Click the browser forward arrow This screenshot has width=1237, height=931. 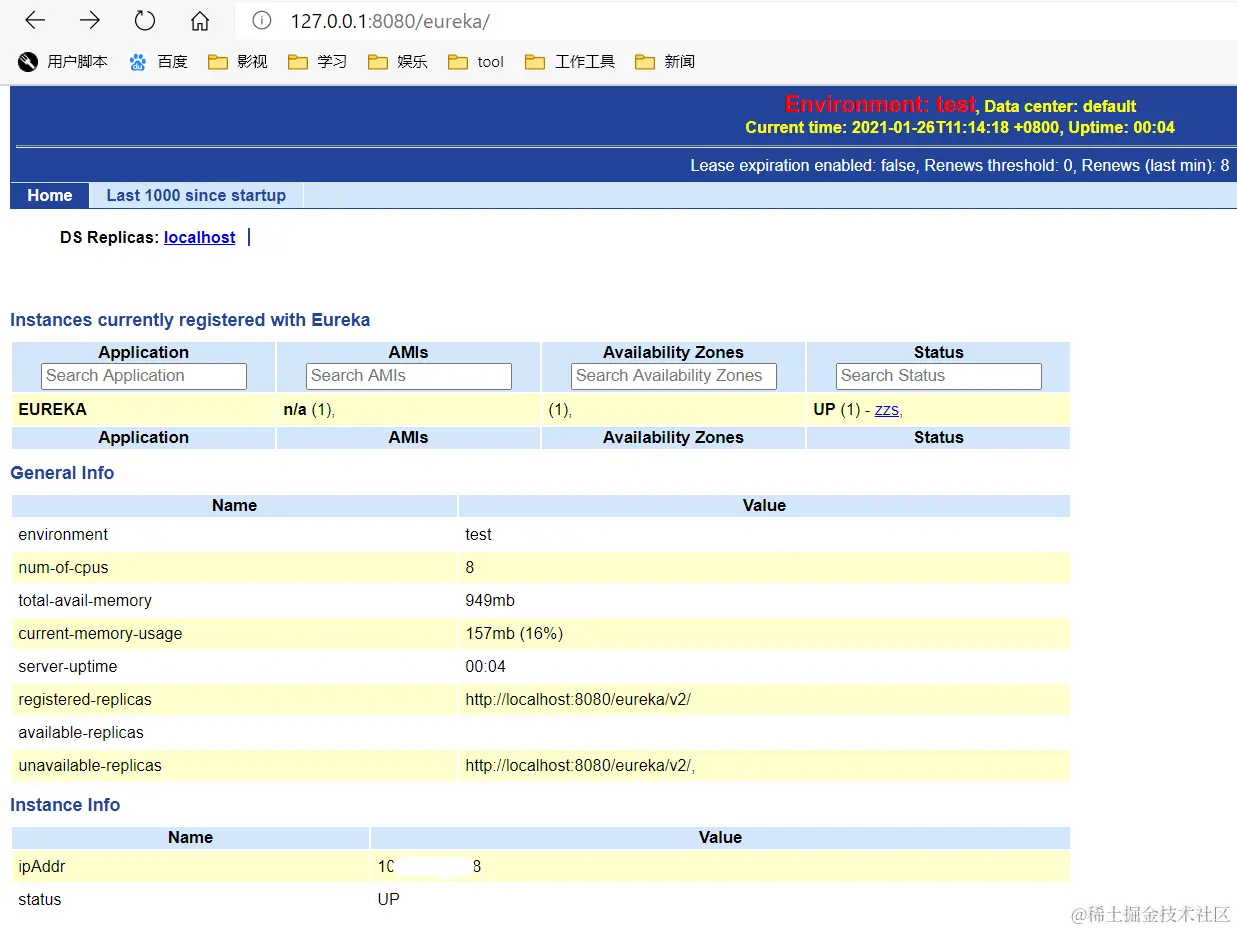point(90,20)
